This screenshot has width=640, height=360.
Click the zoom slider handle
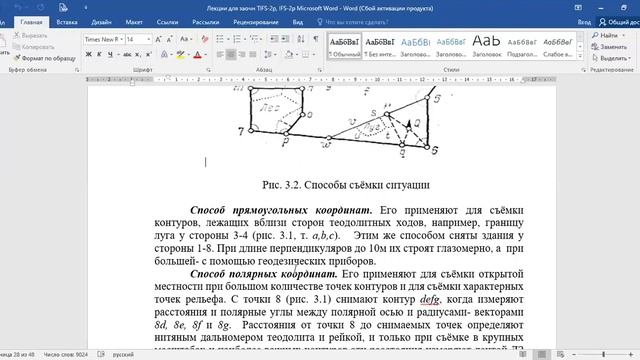(x=603, y=354)
